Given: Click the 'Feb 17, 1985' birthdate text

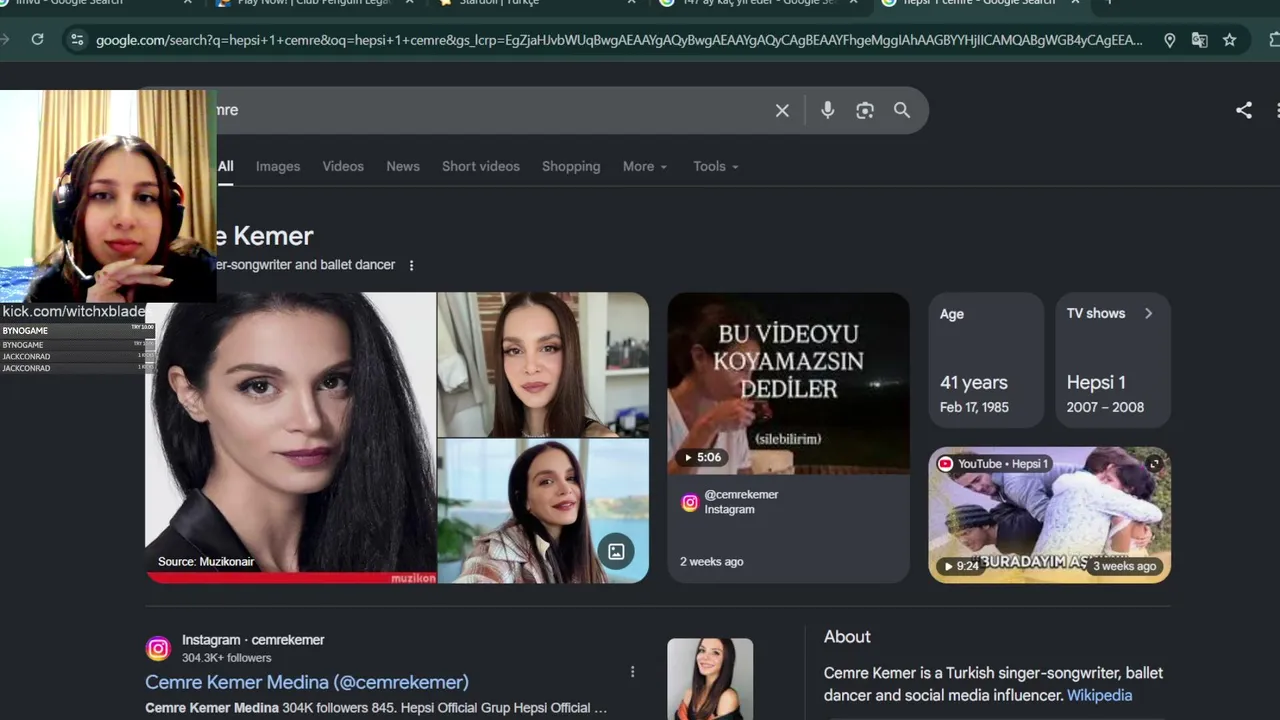Looking at the screenshot, I should (x=974, y=407).
